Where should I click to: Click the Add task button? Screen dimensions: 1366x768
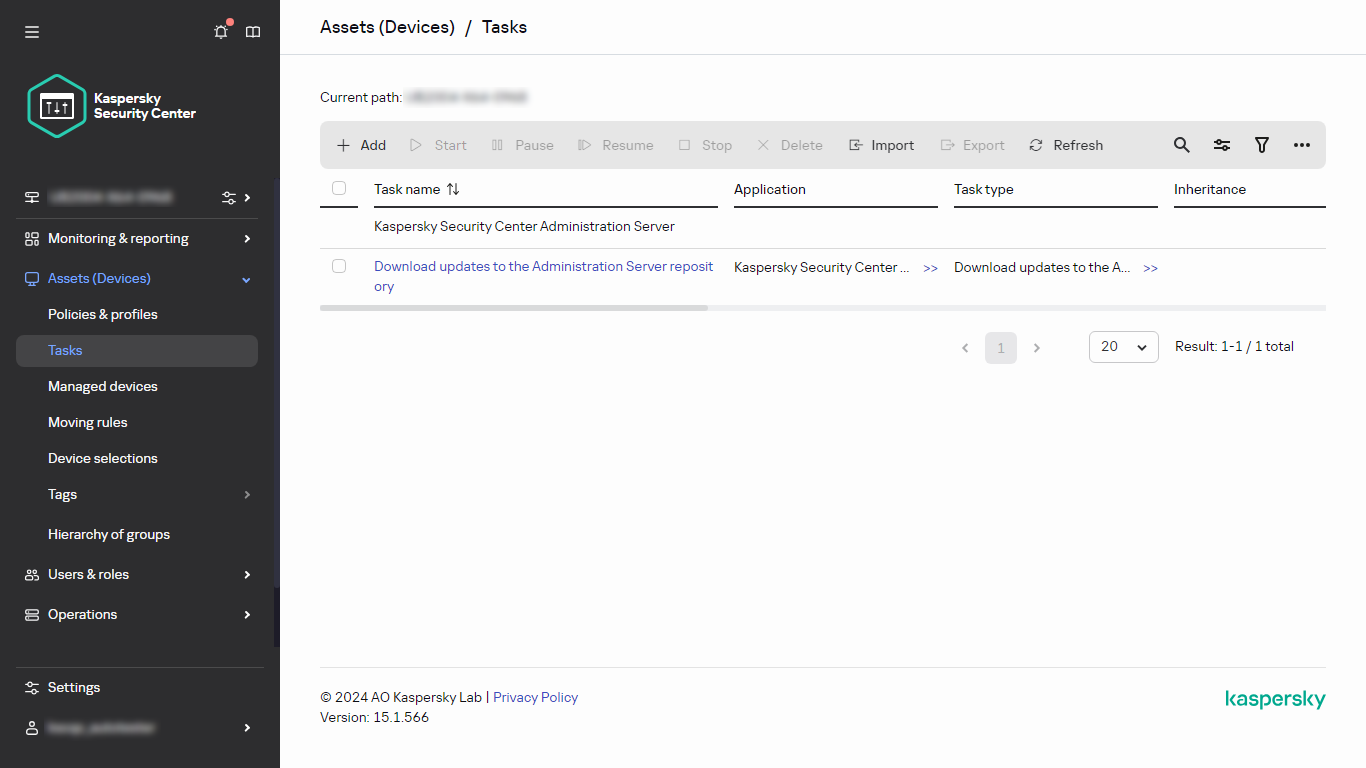[x=361, y=145]
